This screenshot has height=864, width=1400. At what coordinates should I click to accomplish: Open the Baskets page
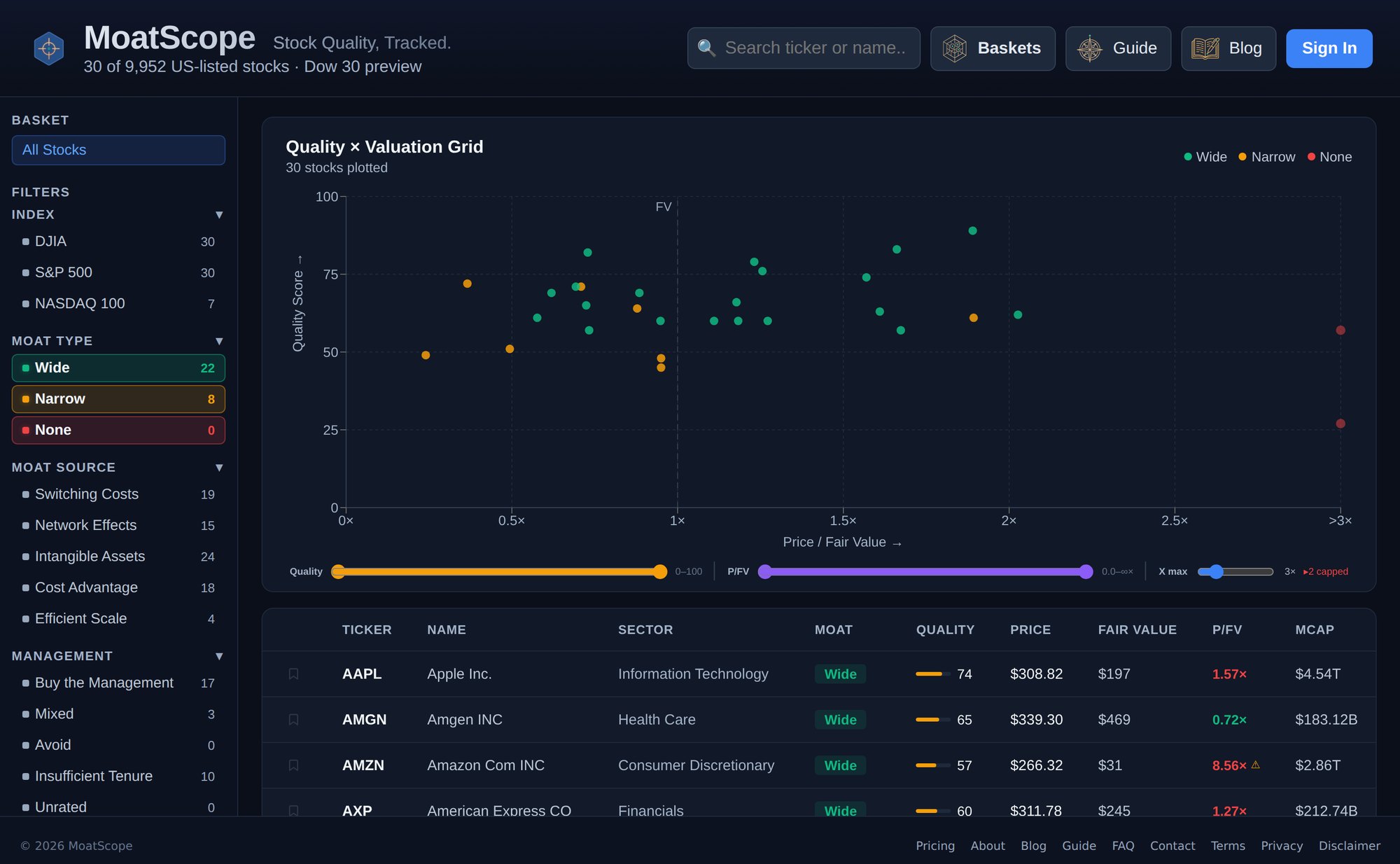993,48
